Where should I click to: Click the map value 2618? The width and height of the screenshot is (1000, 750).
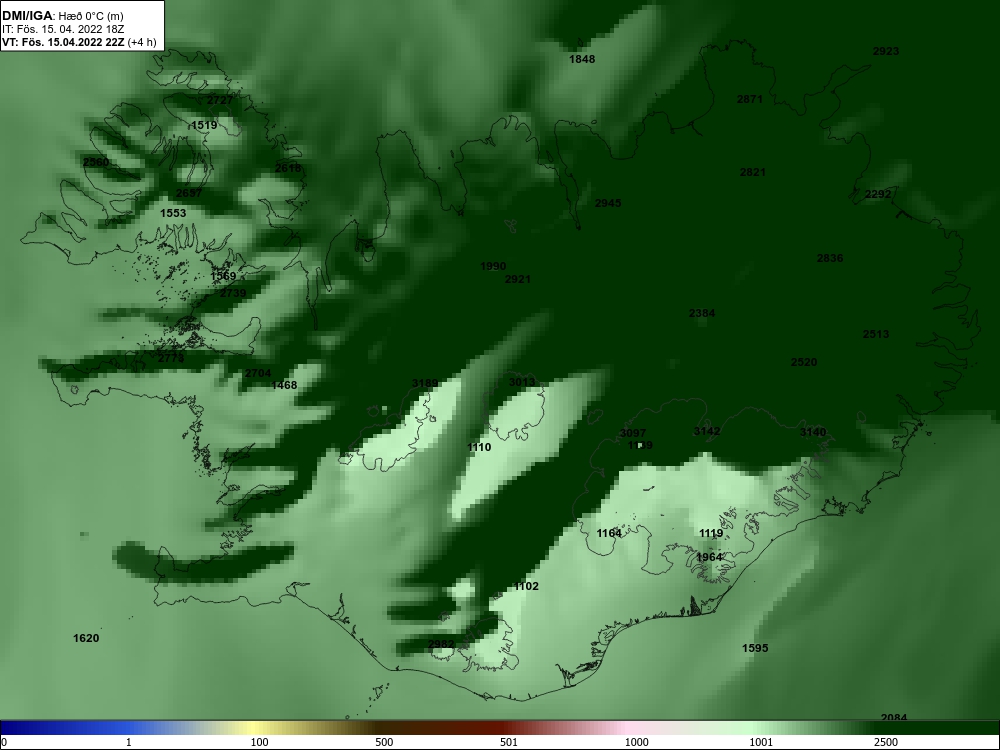[288, 168]
